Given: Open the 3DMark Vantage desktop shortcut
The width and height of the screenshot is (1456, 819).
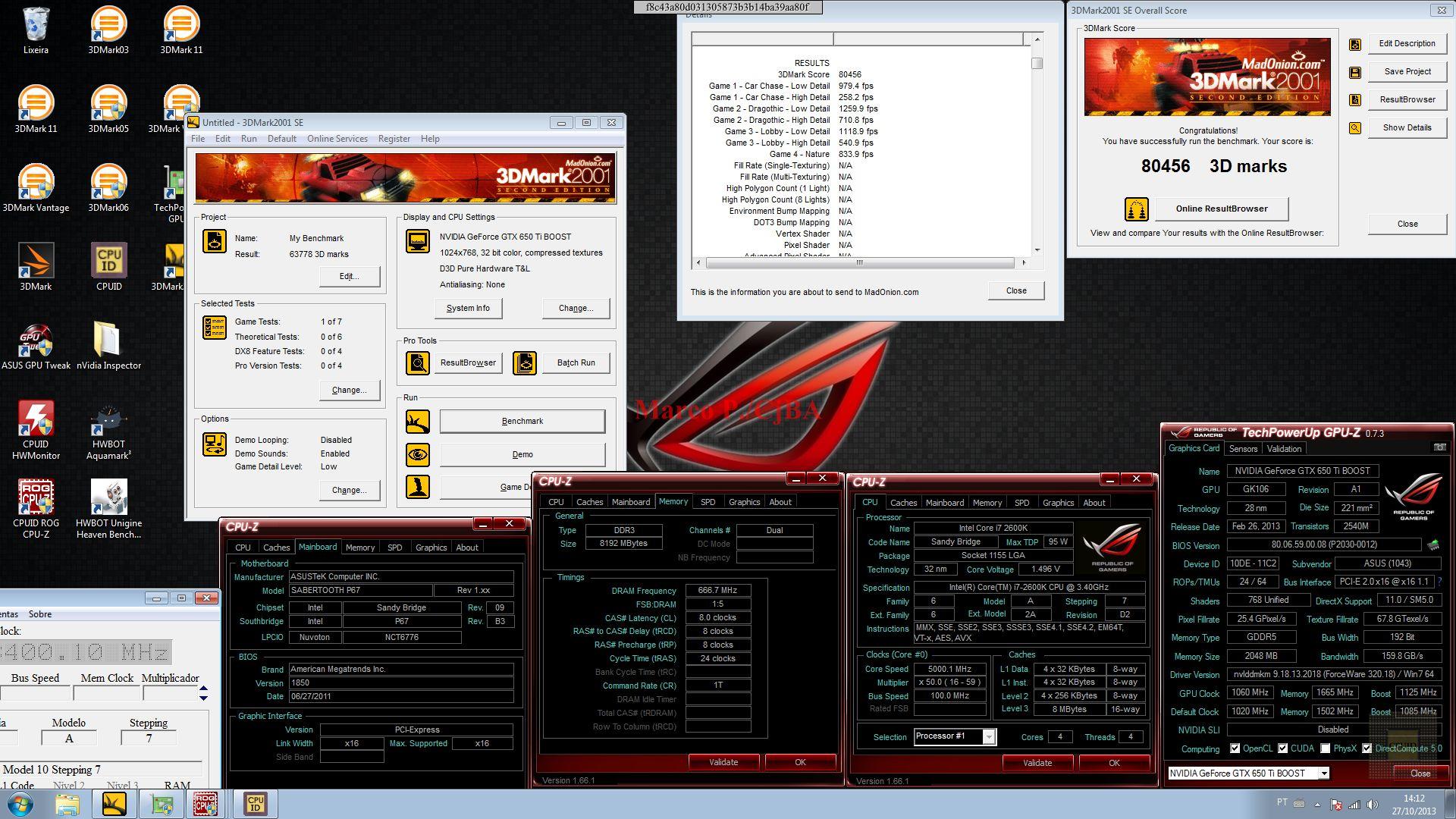Looking at the screenshot, I should pyautogui.click(x=36, y=189).
